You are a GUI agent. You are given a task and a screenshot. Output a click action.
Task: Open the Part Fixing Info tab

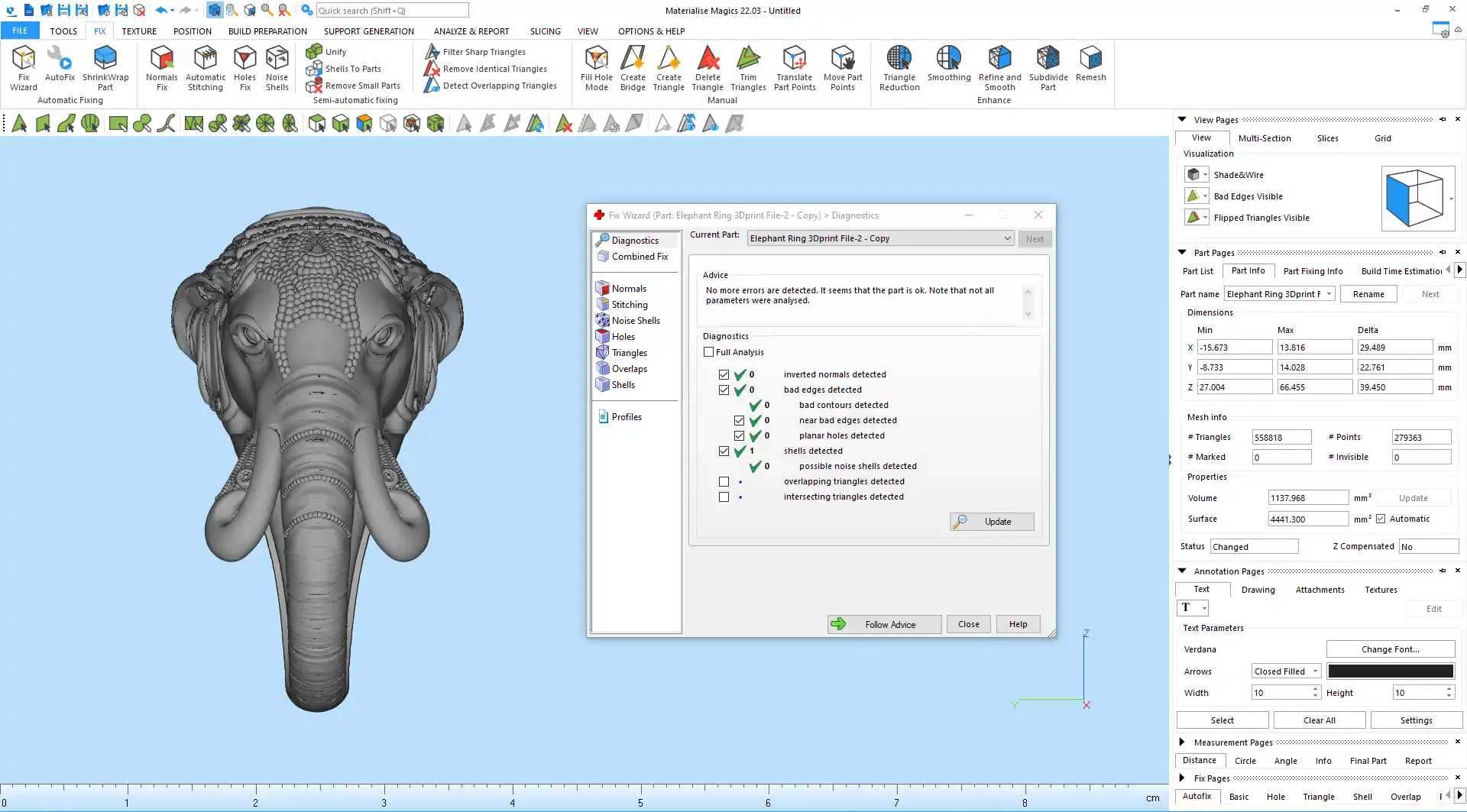[1313, 271]
